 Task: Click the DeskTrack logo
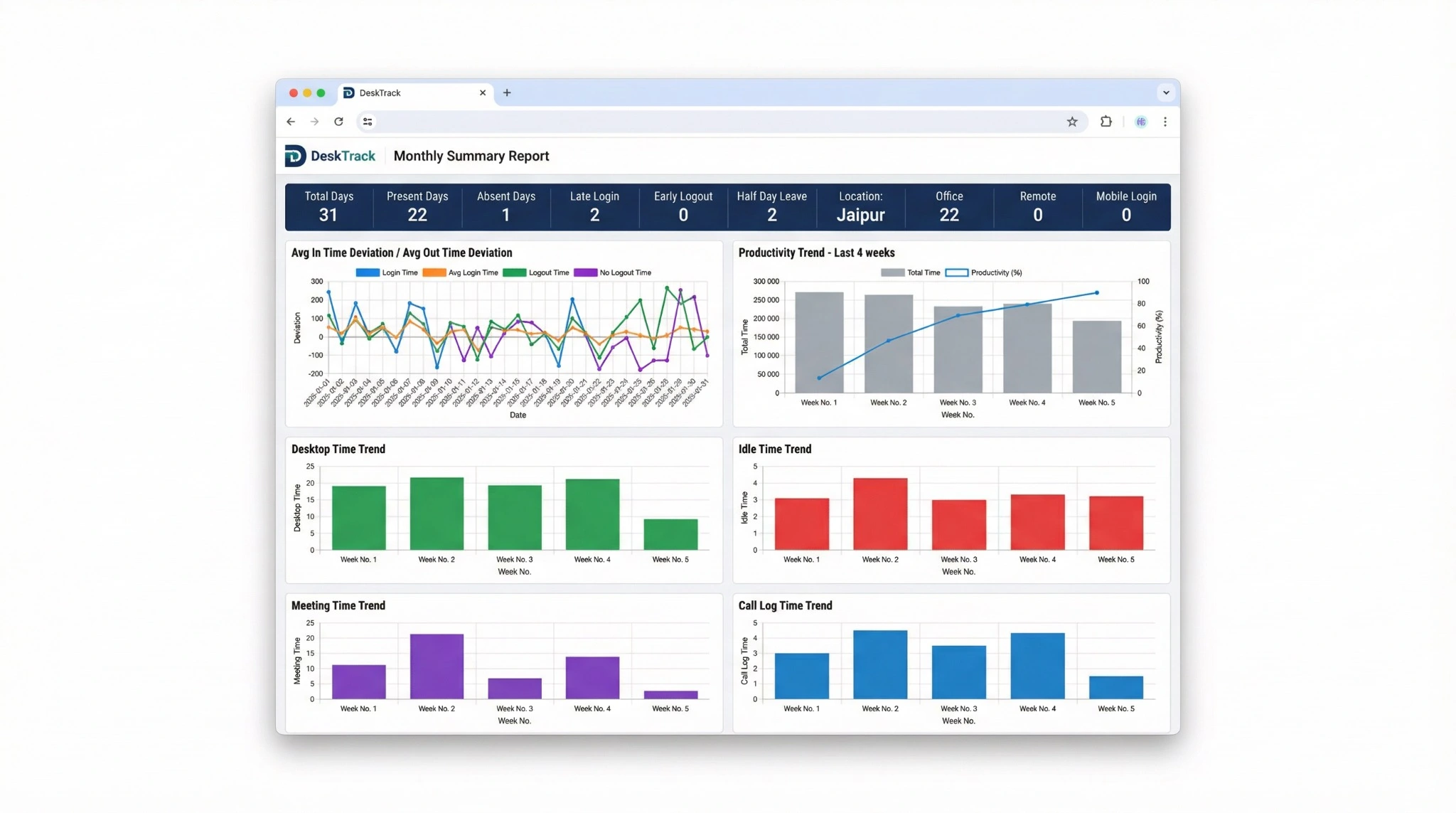pyautogui.click(x=330, y=155)
